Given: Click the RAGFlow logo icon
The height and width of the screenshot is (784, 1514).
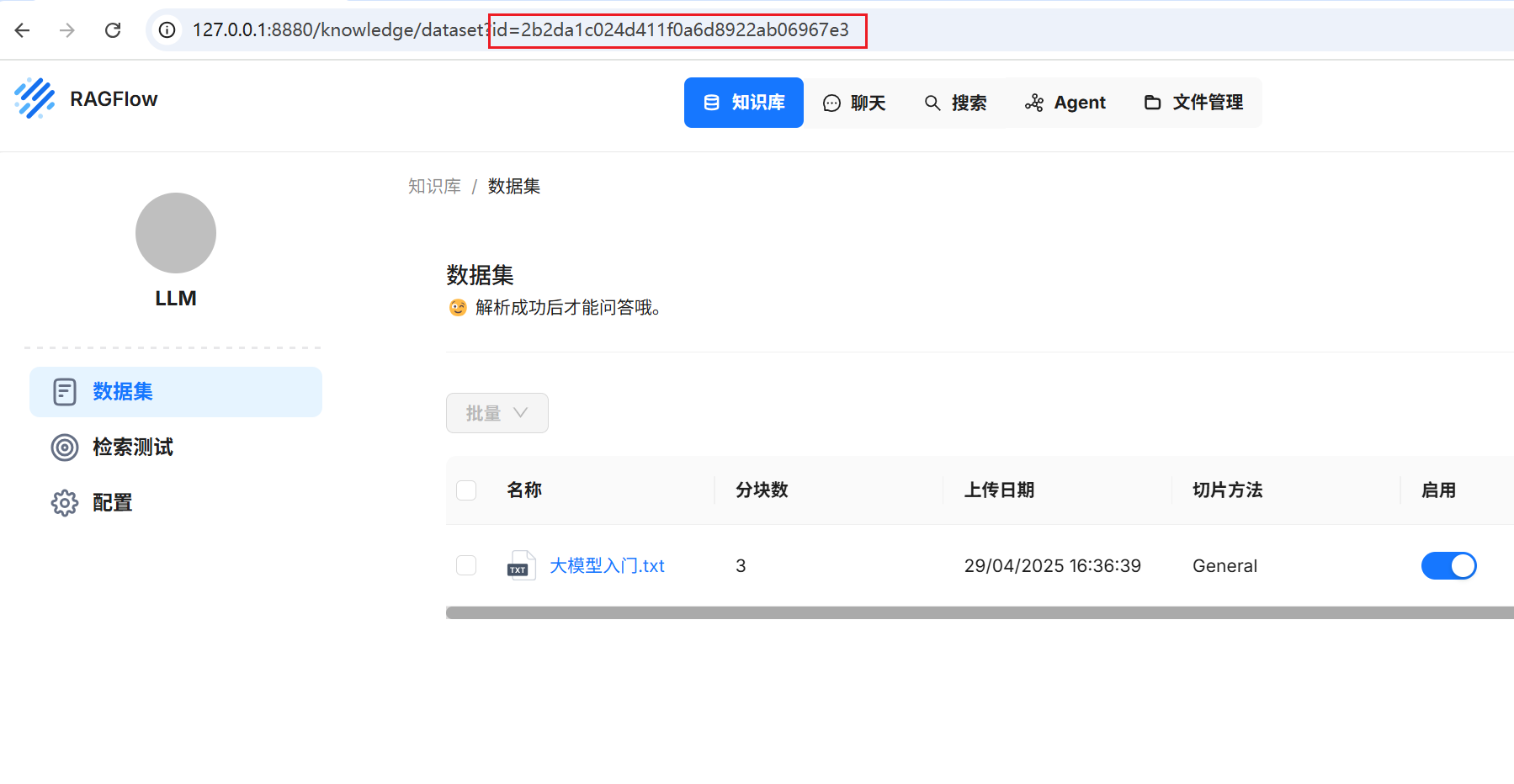Looking at the screenshot, I should tap(35, 98).
